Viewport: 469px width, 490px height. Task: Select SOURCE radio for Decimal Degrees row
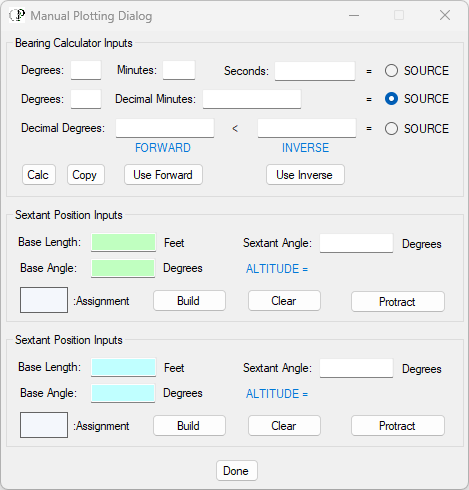pyautogui.click(x=391, y=129)
